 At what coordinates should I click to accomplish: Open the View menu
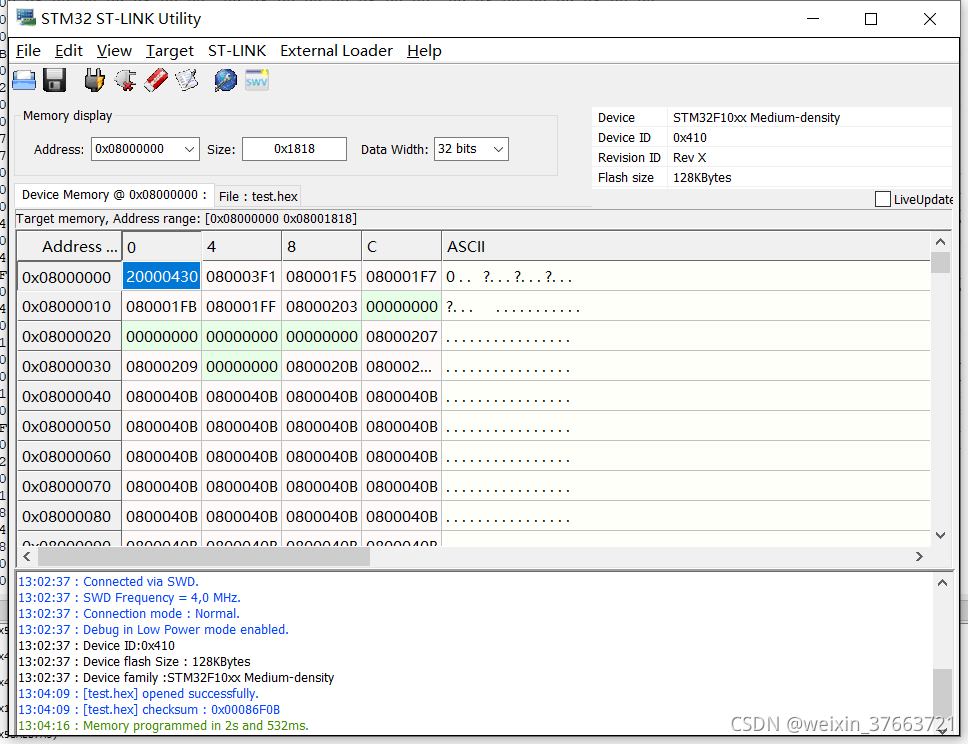pyautogui.click(x=114, y=51)
